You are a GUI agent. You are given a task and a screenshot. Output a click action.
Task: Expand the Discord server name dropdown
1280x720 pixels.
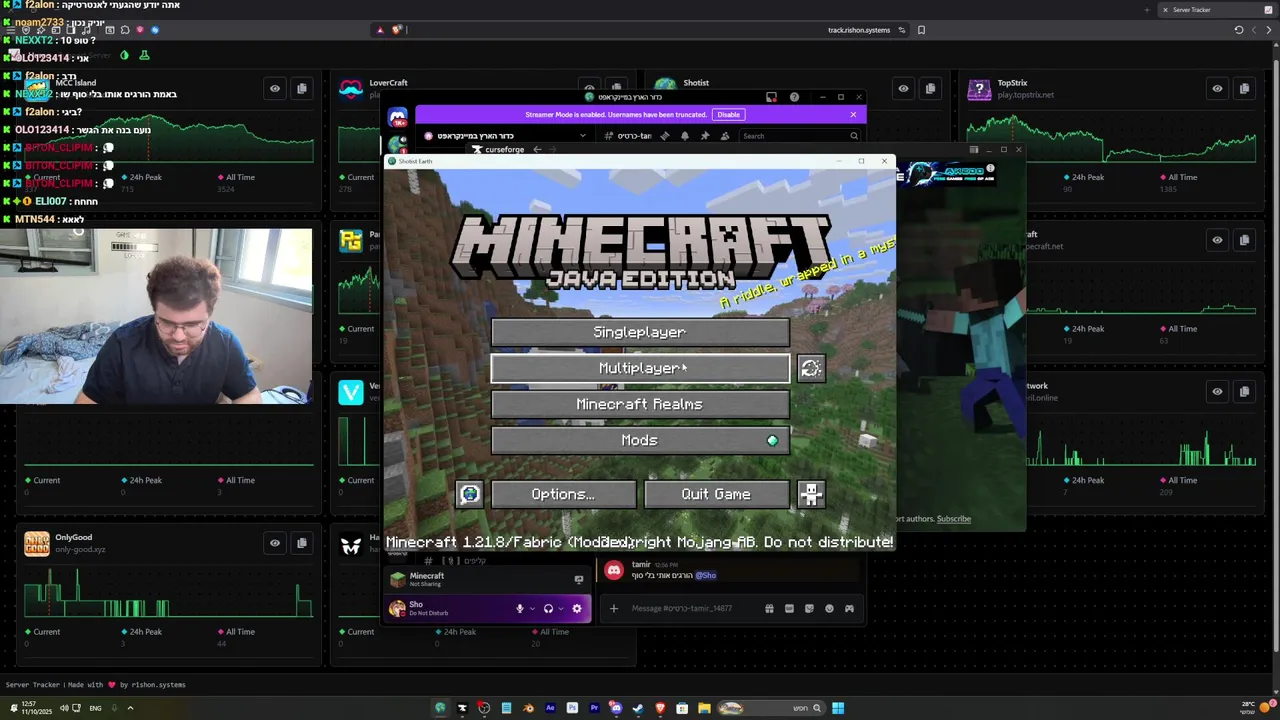[x=582, y=136]
